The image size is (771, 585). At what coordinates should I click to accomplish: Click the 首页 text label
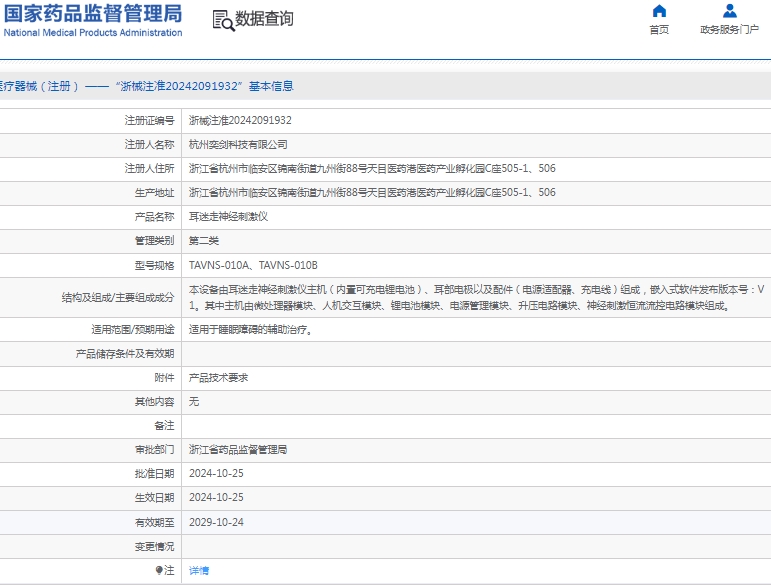point(659,29)
